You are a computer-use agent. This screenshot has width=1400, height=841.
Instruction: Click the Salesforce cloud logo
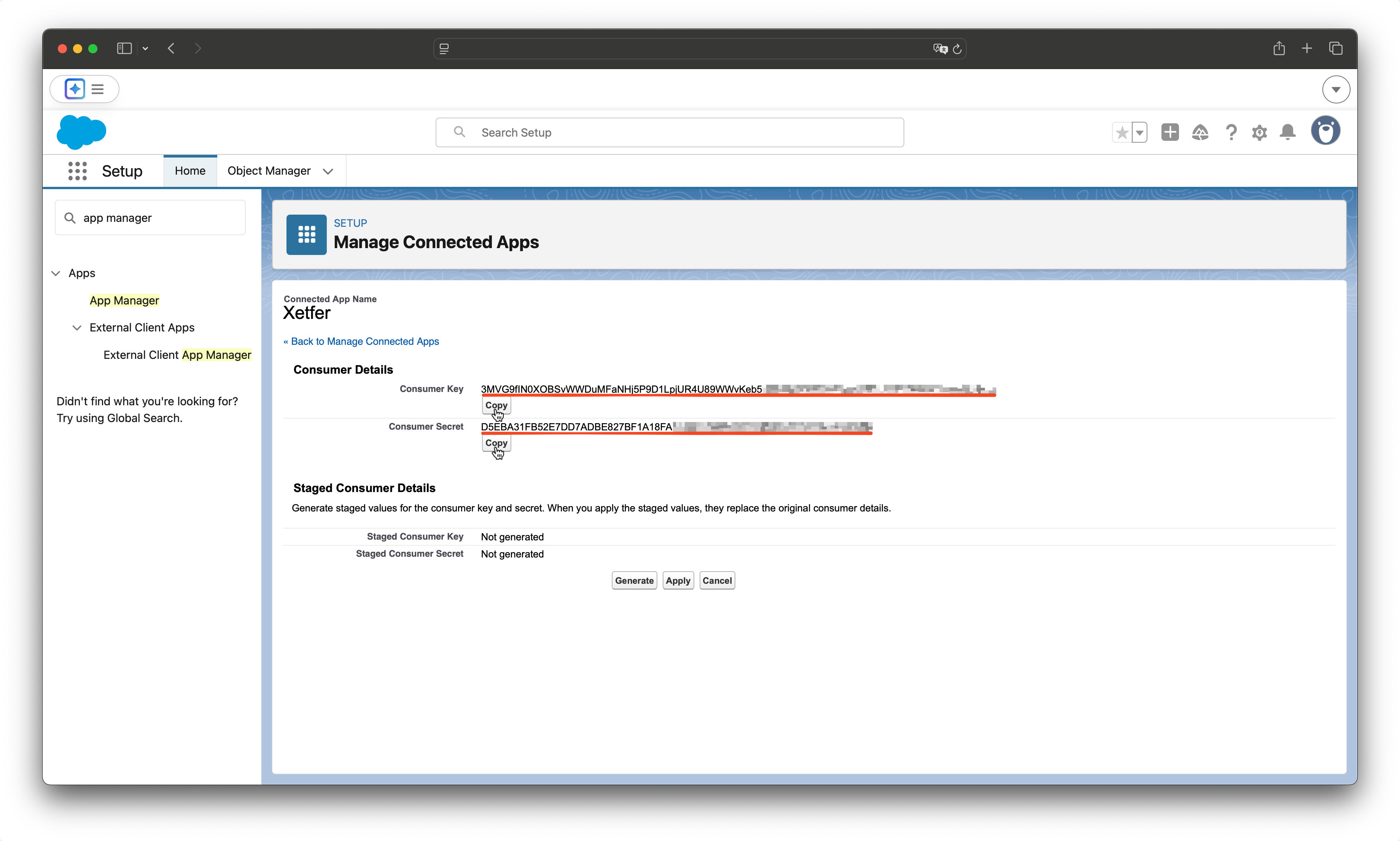pyautogui.click(x=81, y=132)
